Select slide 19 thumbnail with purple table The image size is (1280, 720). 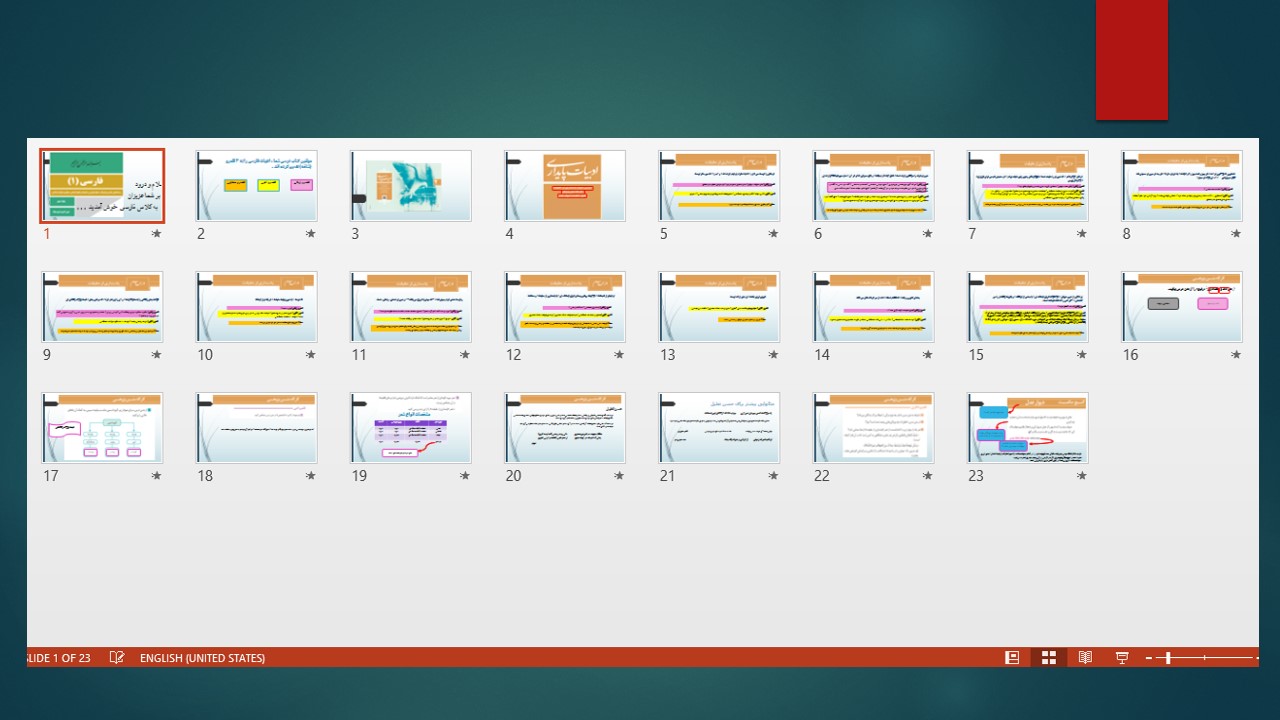pos(411,428)
